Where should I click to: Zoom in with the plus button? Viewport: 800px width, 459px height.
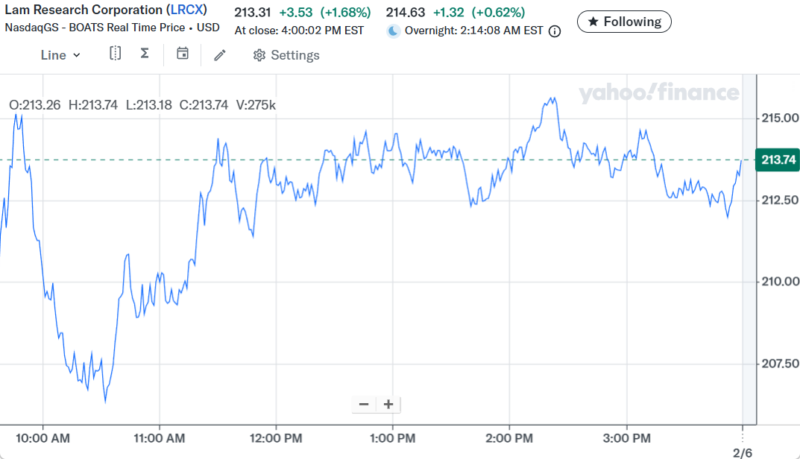point(388,404)
